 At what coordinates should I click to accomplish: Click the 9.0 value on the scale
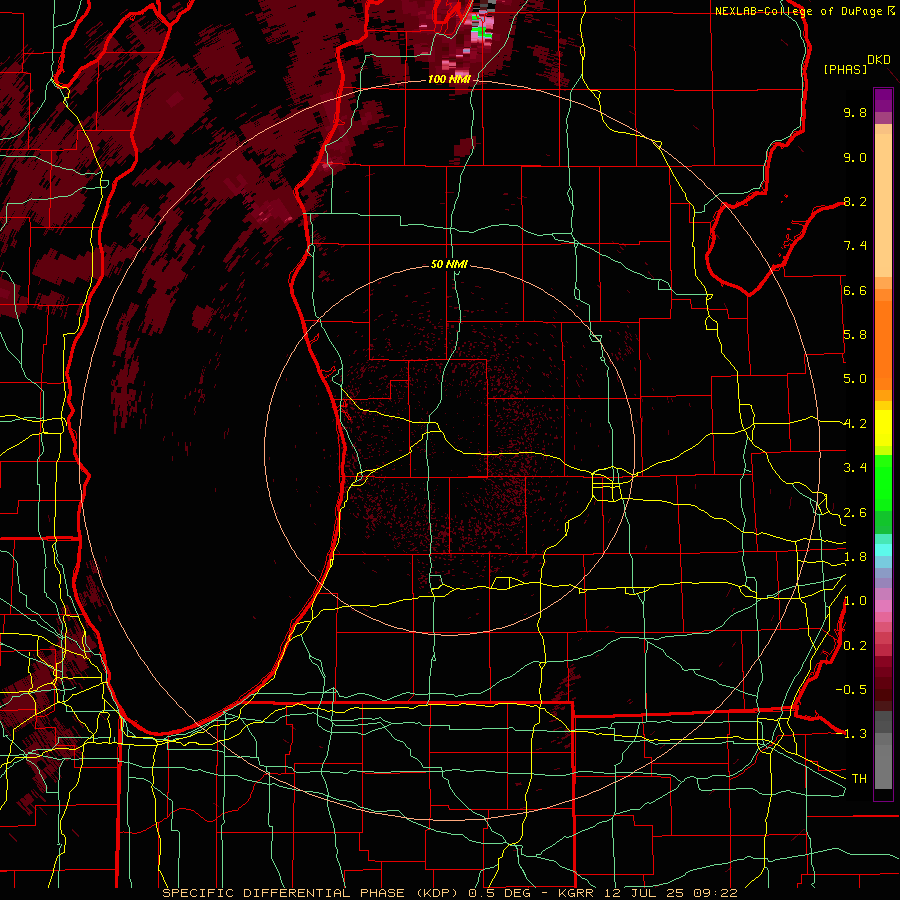(x=855, y=157)
